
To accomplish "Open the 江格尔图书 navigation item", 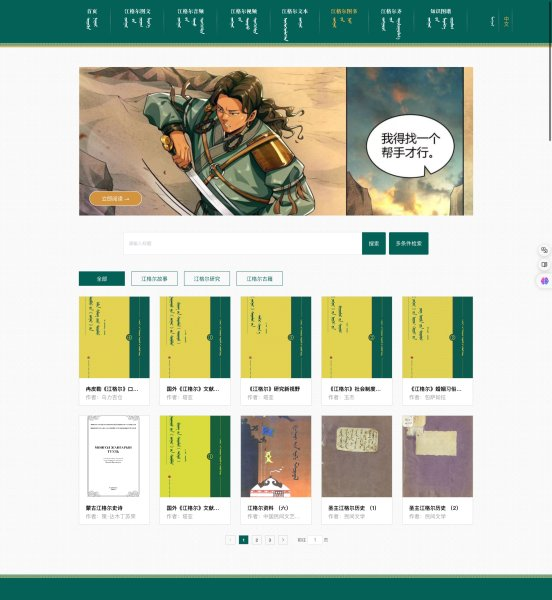I will pos(344,18).
